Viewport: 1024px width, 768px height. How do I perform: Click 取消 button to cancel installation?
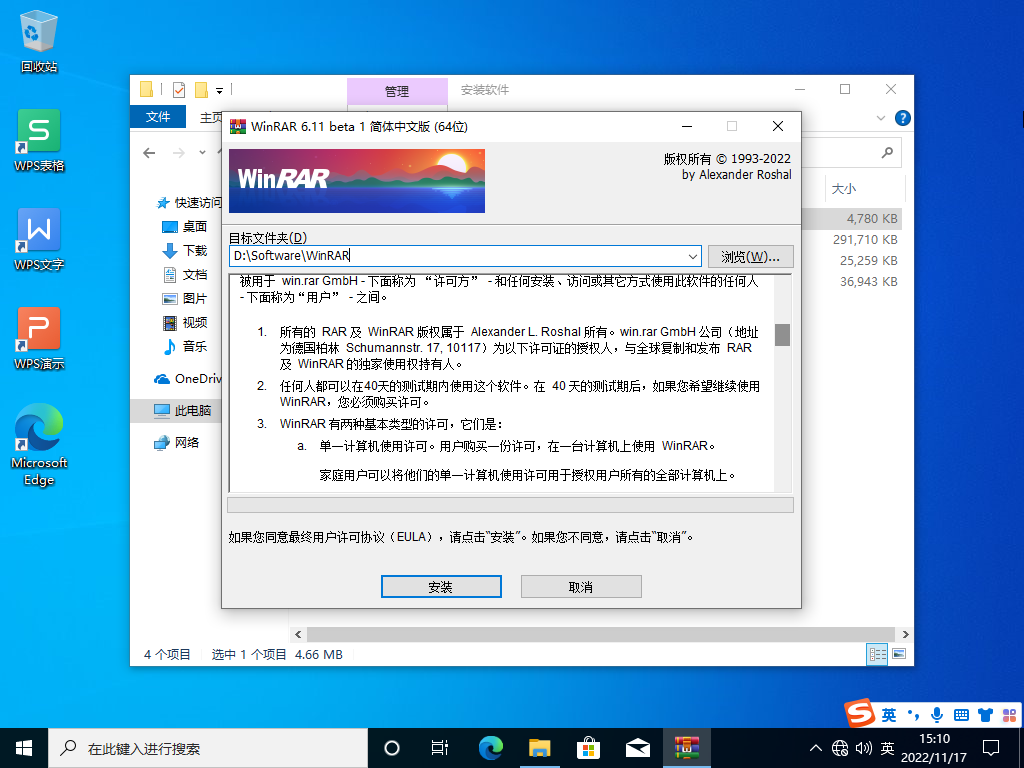(581, 586)
